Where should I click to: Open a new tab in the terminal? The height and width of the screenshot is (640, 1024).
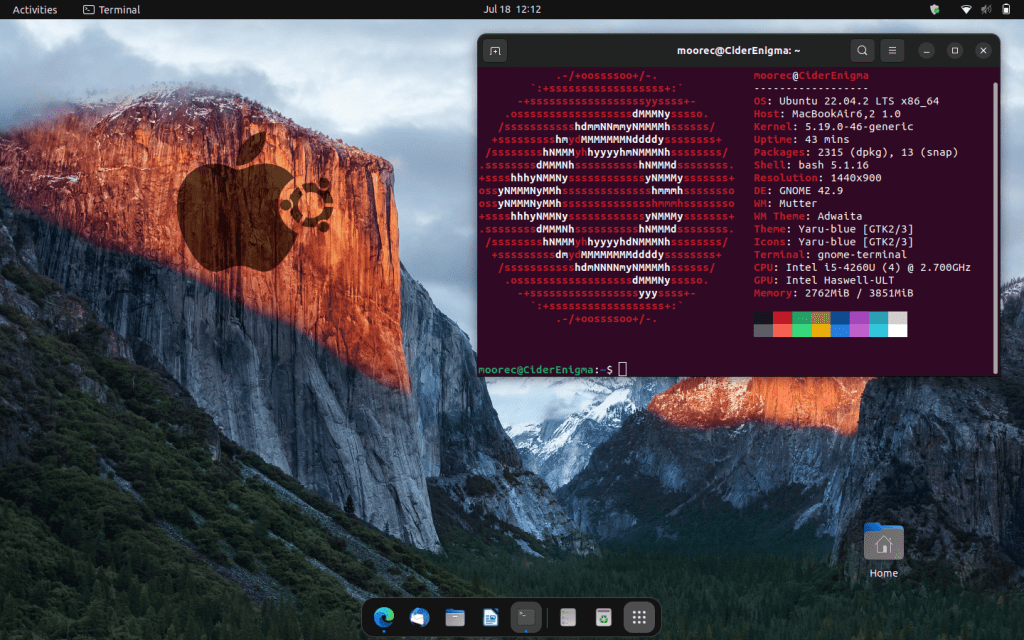495,50
